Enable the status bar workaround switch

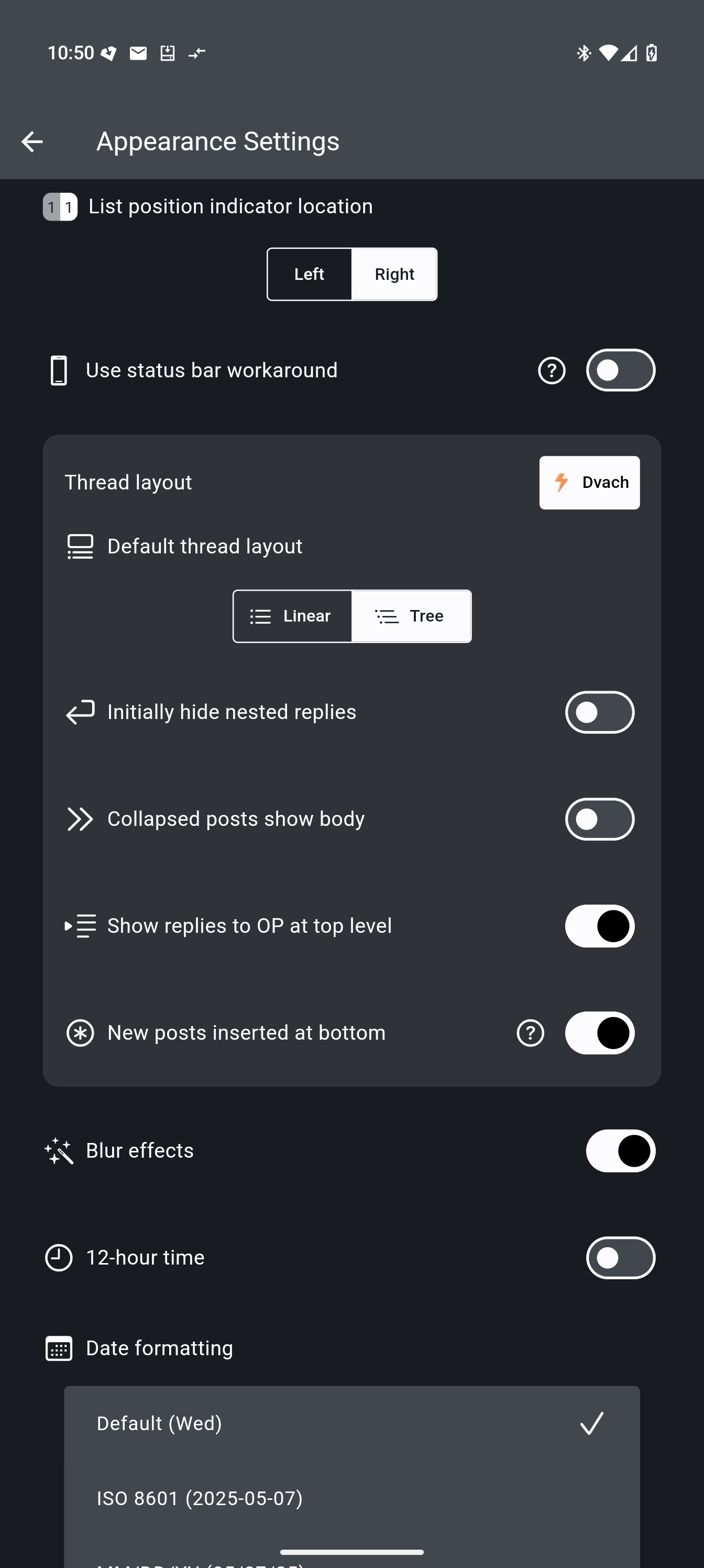[x=621, y=370]
